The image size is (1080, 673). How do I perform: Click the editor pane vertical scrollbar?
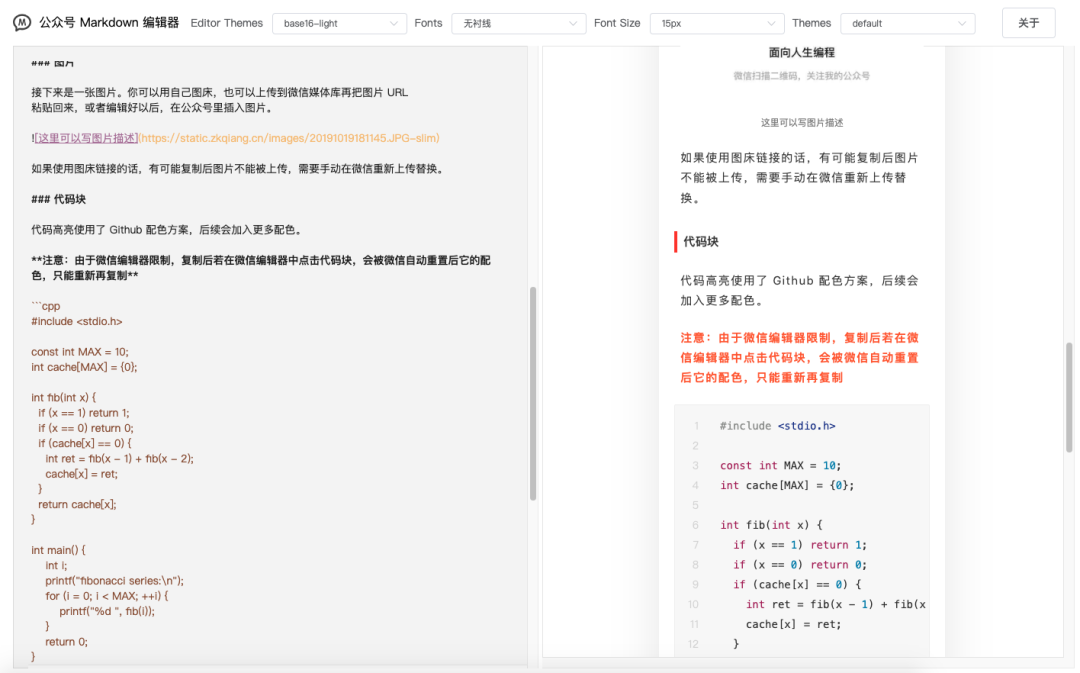(x=532, y=393)
